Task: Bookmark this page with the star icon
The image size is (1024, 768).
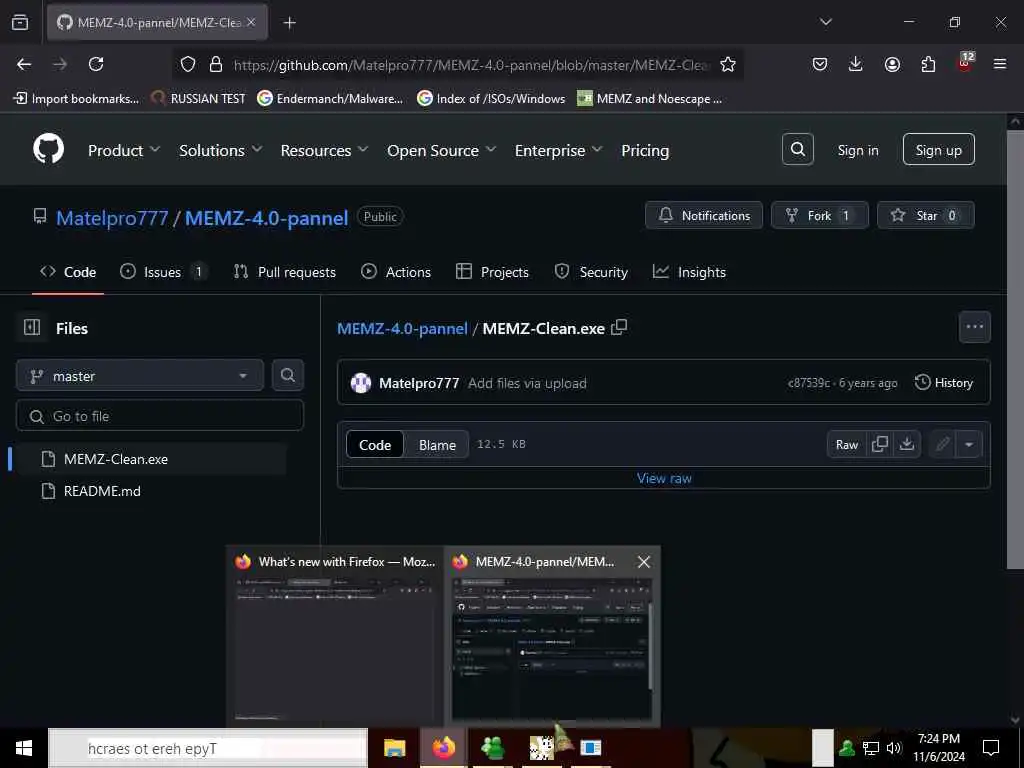Action: point(728,64)
